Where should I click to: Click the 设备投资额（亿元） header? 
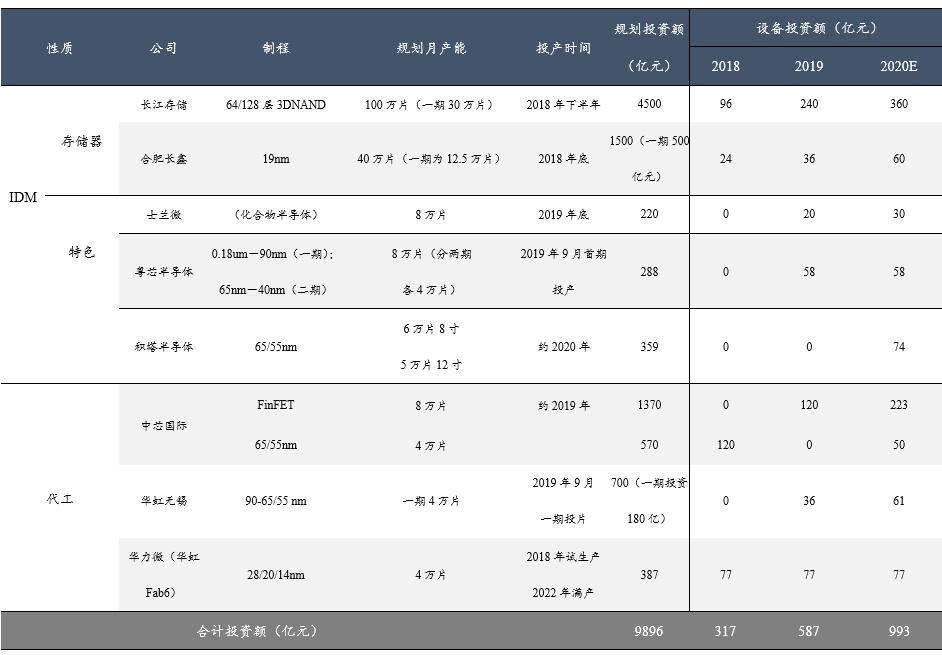816,28
